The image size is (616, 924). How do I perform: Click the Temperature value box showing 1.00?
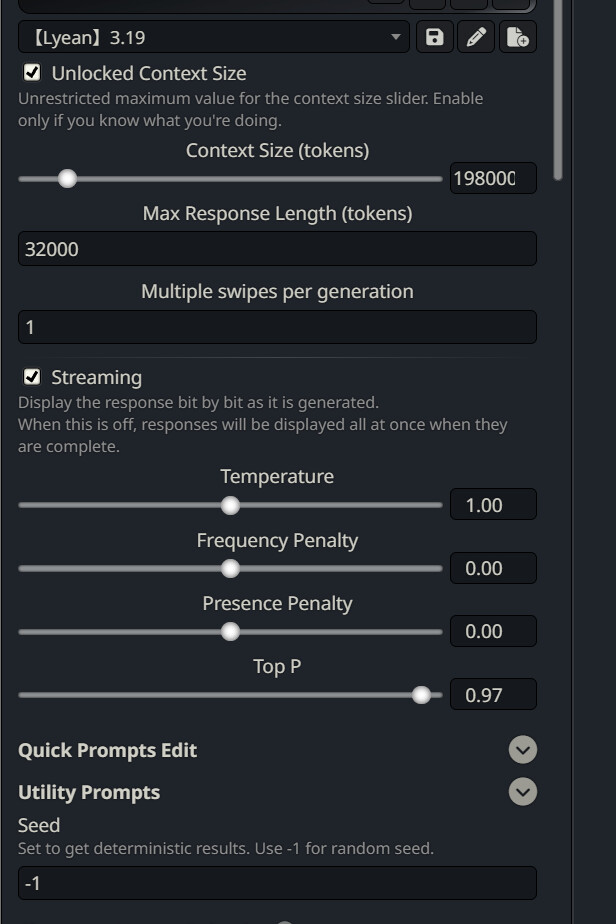pos(493,505)
